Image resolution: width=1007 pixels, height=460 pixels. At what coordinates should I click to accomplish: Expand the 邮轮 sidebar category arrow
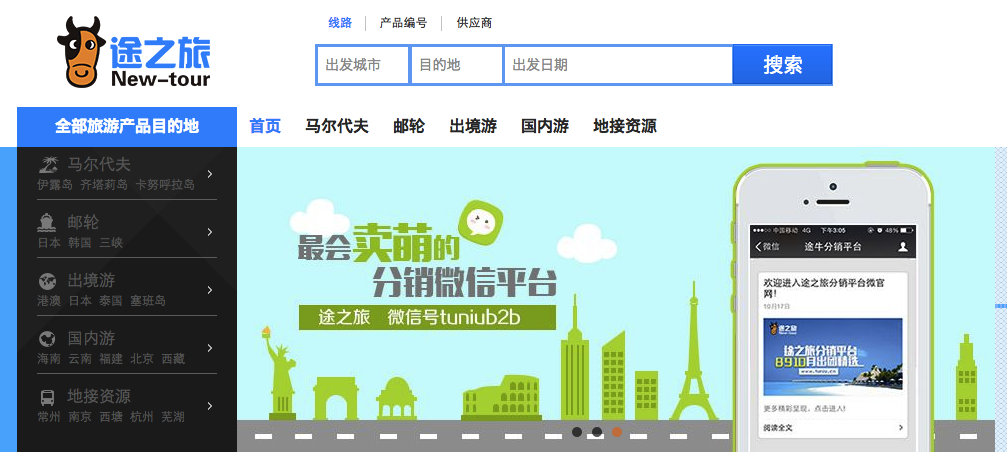tap(210, 232)
